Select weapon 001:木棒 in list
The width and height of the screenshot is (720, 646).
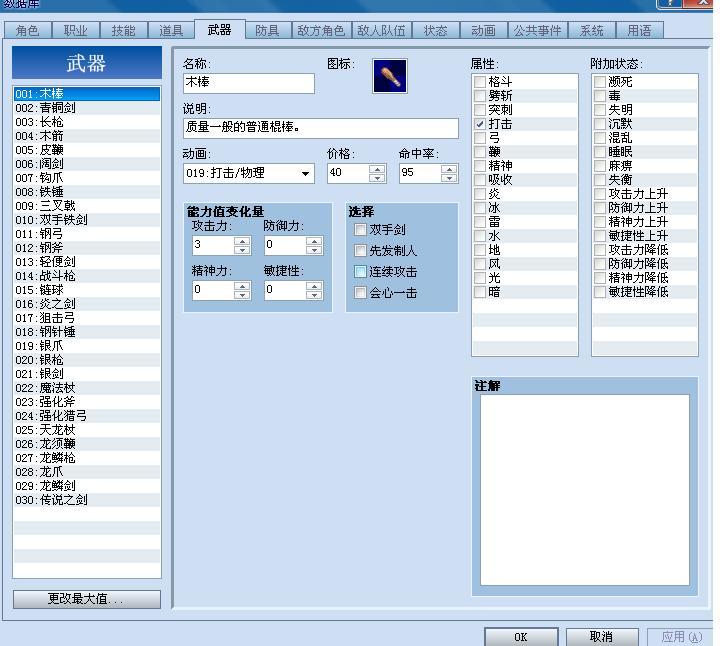click(87, 94)
